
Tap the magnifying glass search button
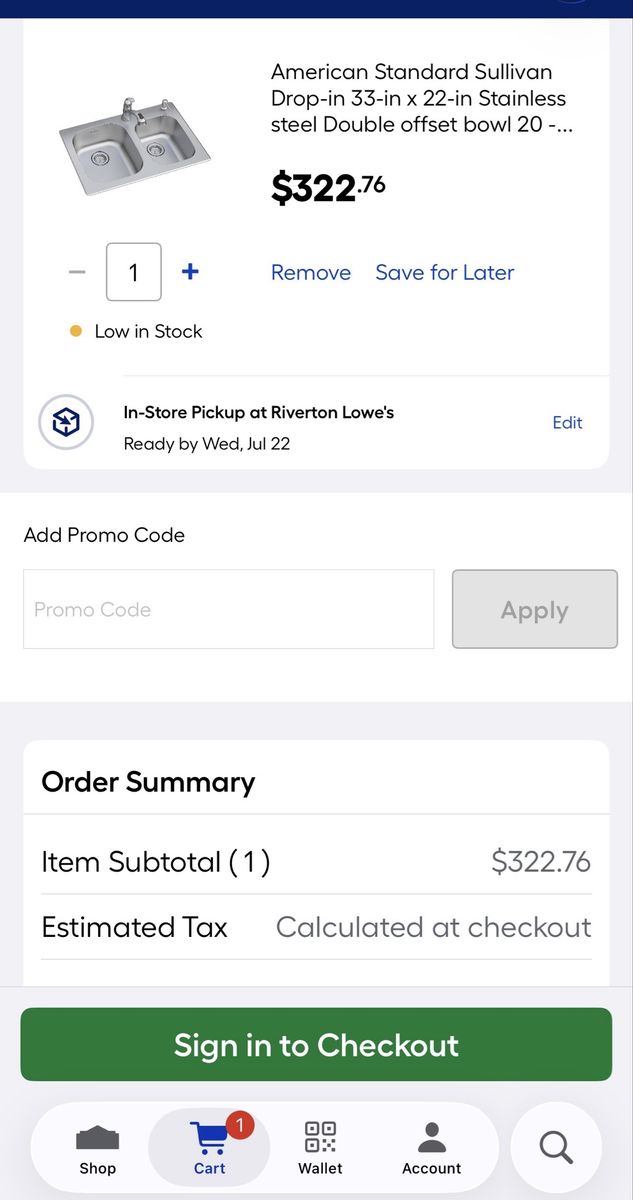[x=556, y=1147]
